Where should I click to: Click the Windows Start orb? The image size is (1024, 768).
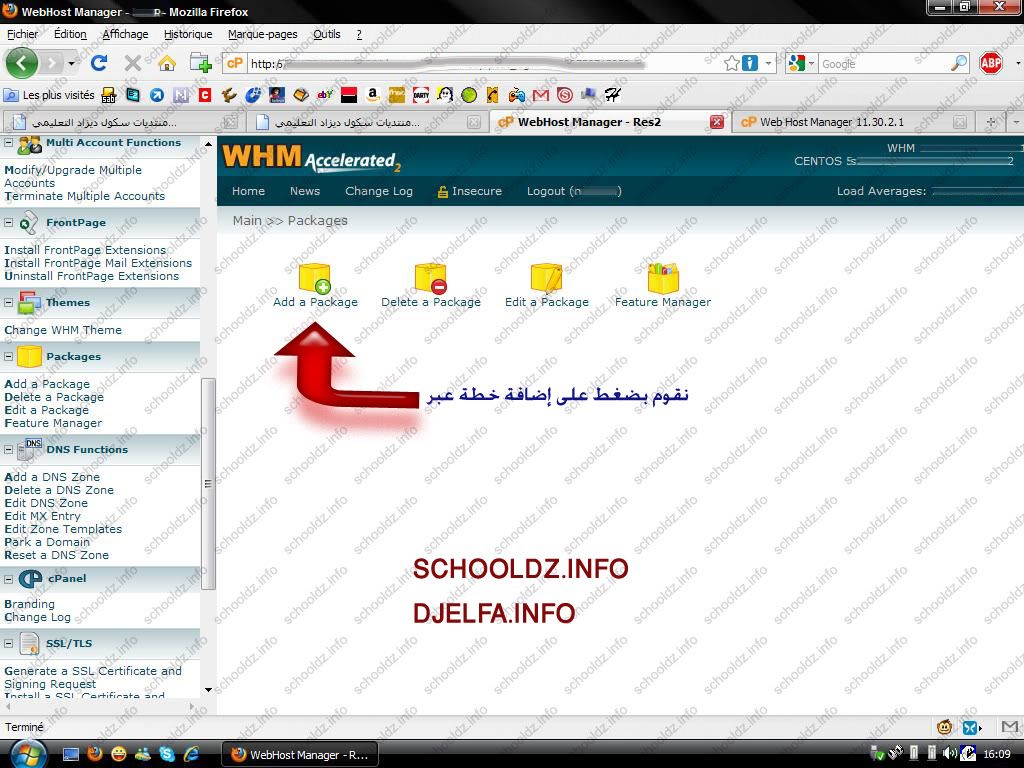coord(27,756)
